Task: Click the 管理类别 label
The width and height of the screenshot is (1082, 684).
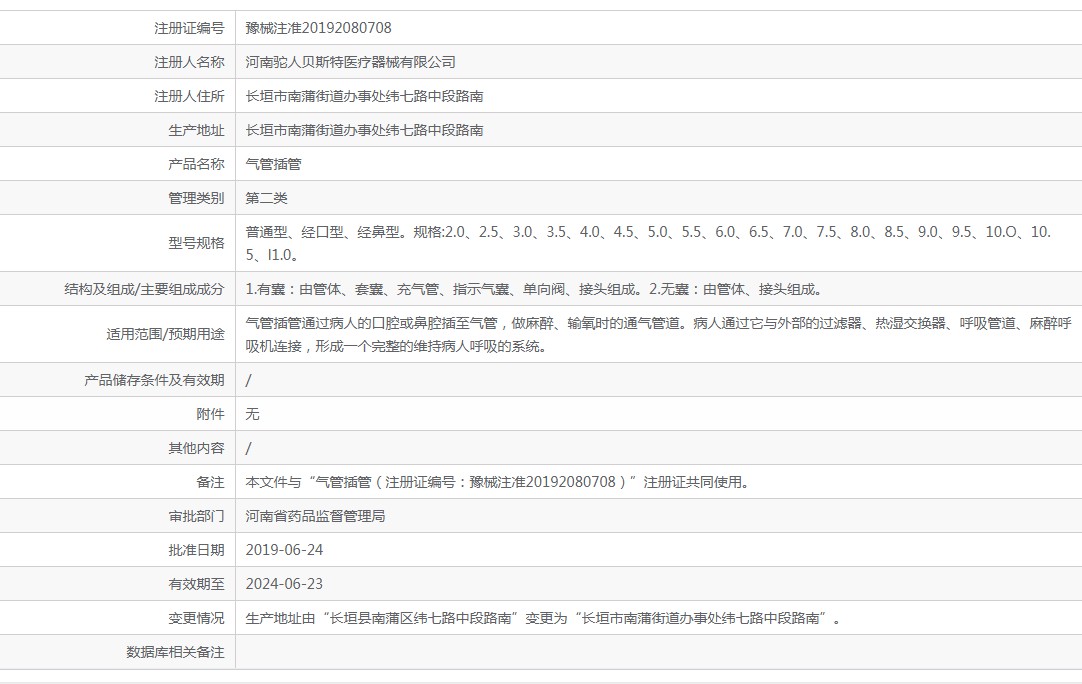Action: click(196, 198)
